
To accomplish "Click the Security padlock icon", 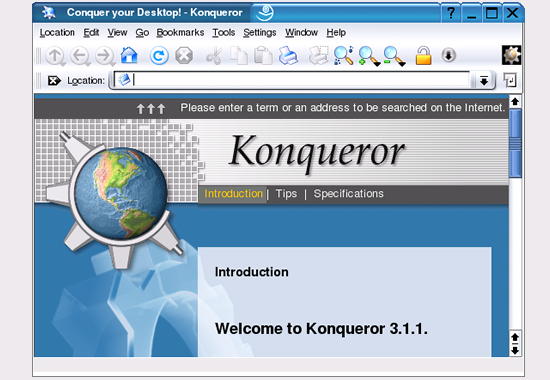I will pyautogui.click(x=423, y=55).
